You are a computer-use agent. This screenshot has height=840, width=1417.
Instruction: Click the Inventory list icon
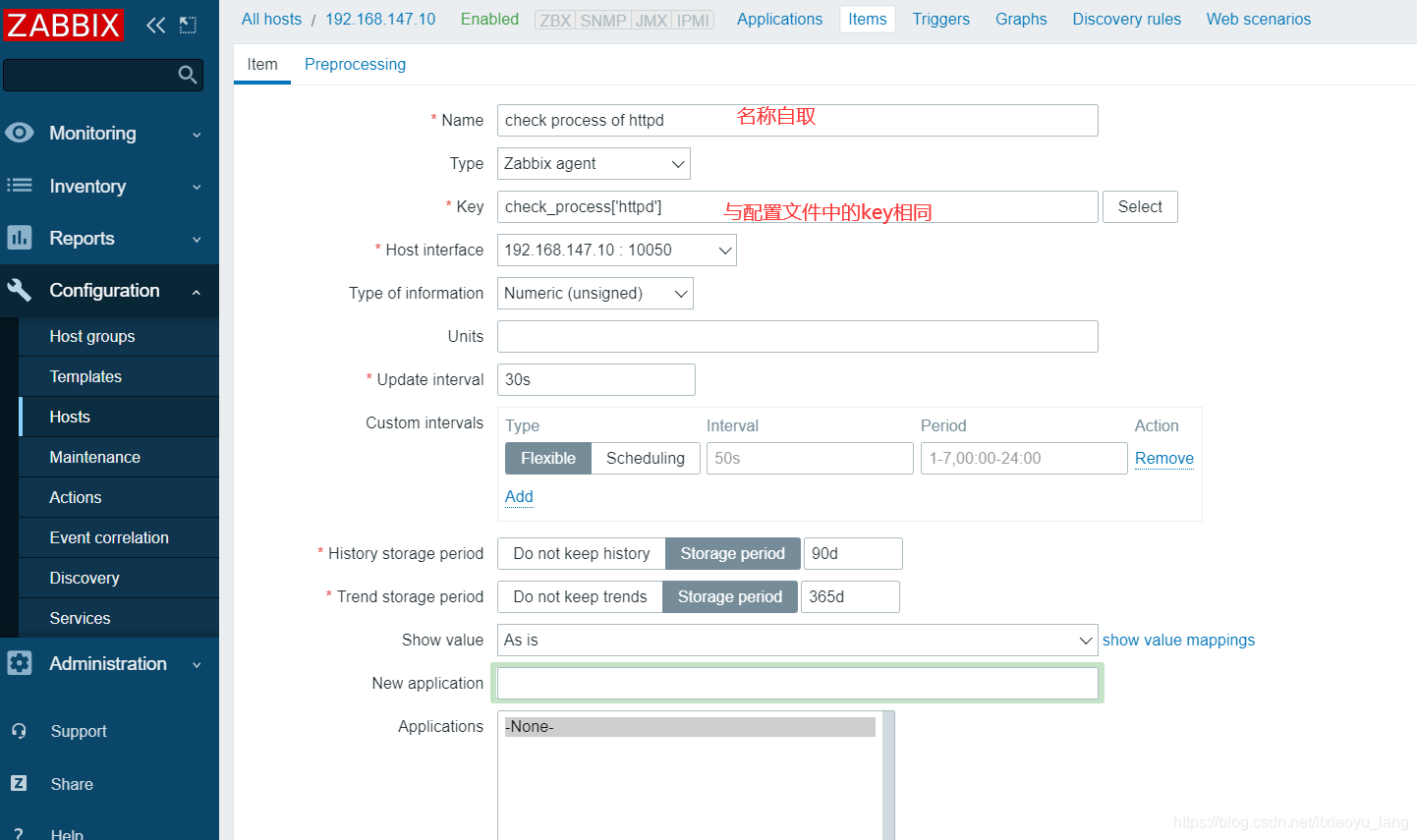tap(20, 186)
